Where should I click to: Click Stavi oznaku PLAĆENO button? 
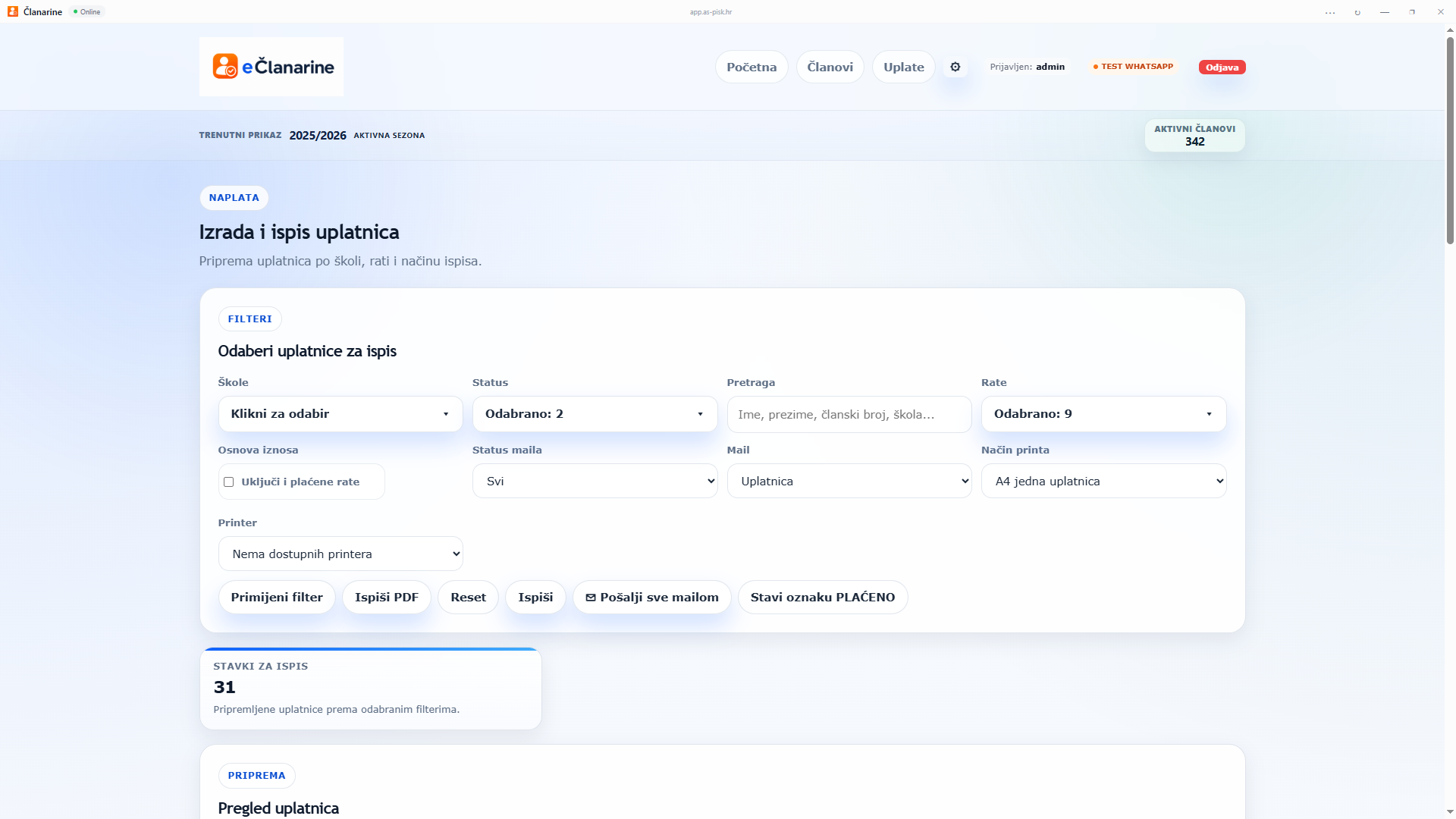pyautogui.click(x=823, y=598)
